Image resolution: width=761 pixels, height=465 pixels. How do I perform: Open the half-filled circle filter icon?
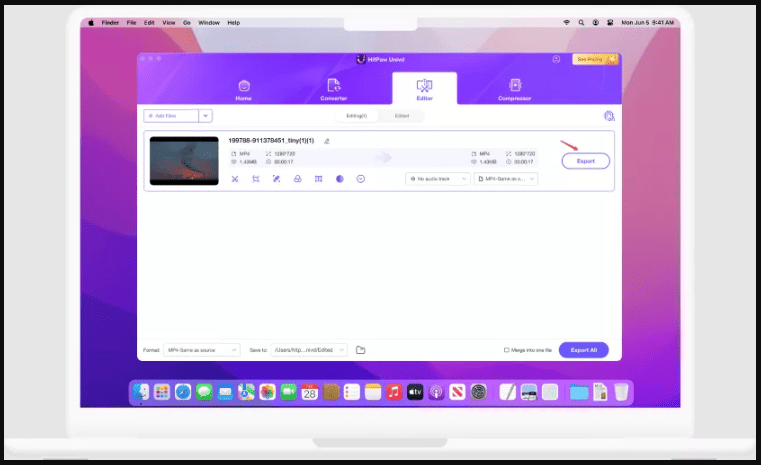click(340, 179)
